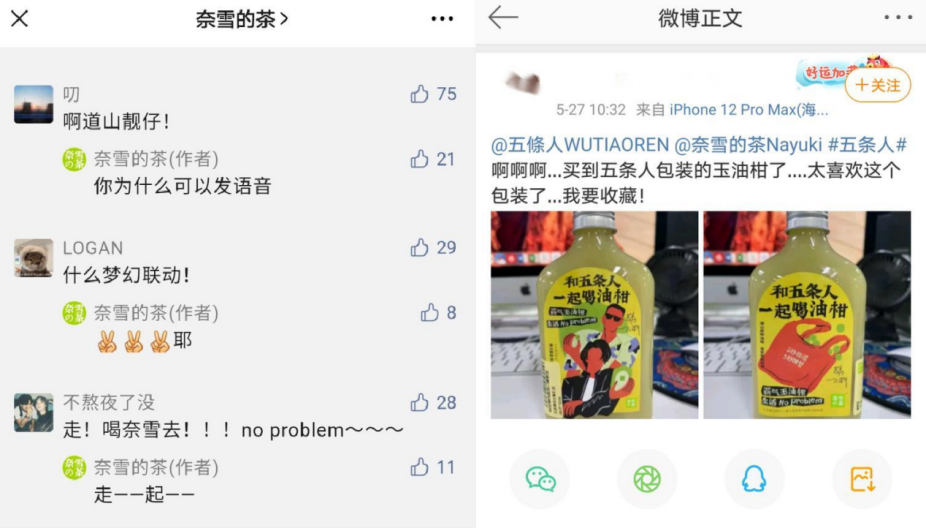Image resolution: width=926 pixels, height=528 pixels.
Task: Like the author reply with 8 likes
Action: click(429, 312)
